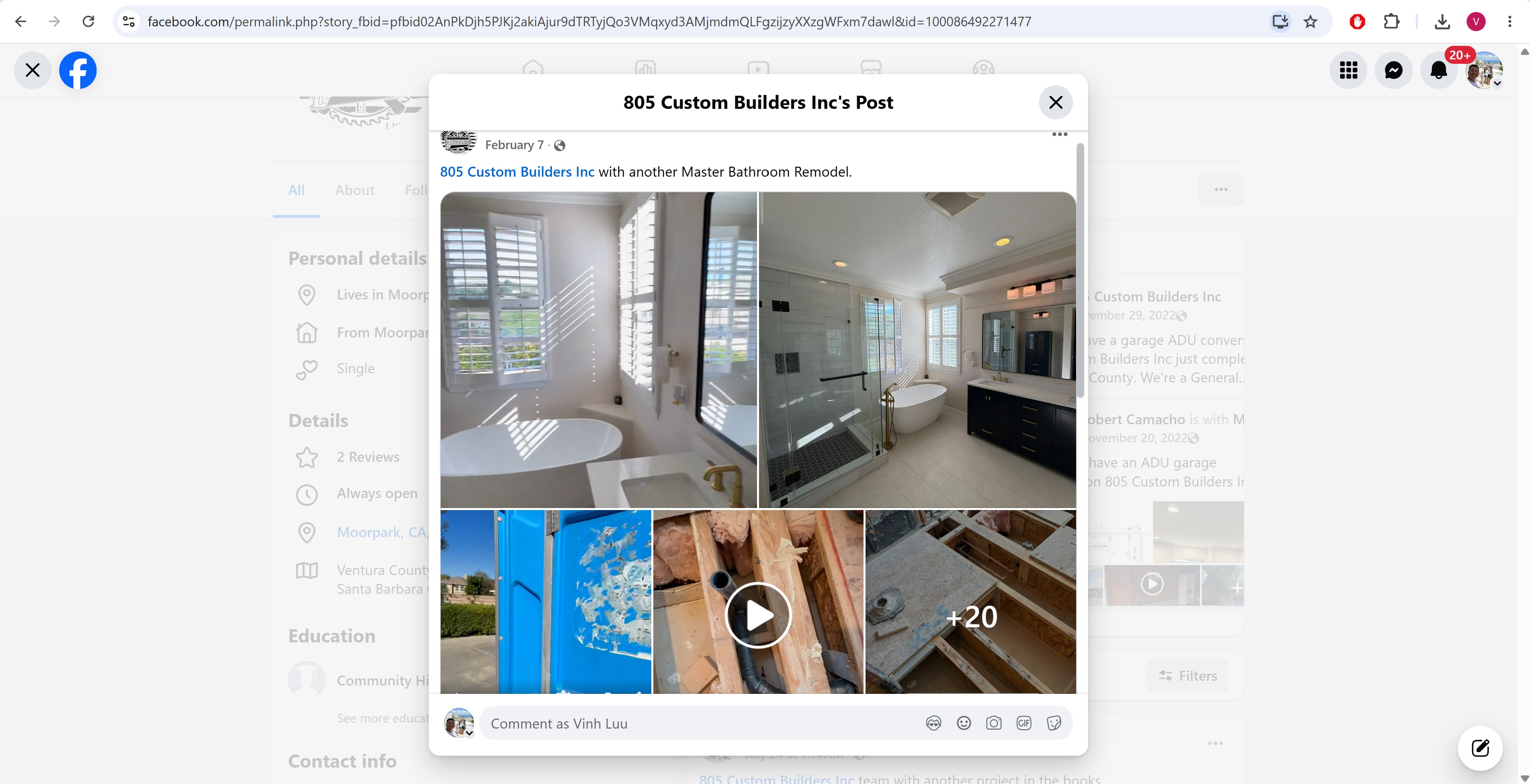Open the sticker picker in comment box

[x=1054, y=723]
